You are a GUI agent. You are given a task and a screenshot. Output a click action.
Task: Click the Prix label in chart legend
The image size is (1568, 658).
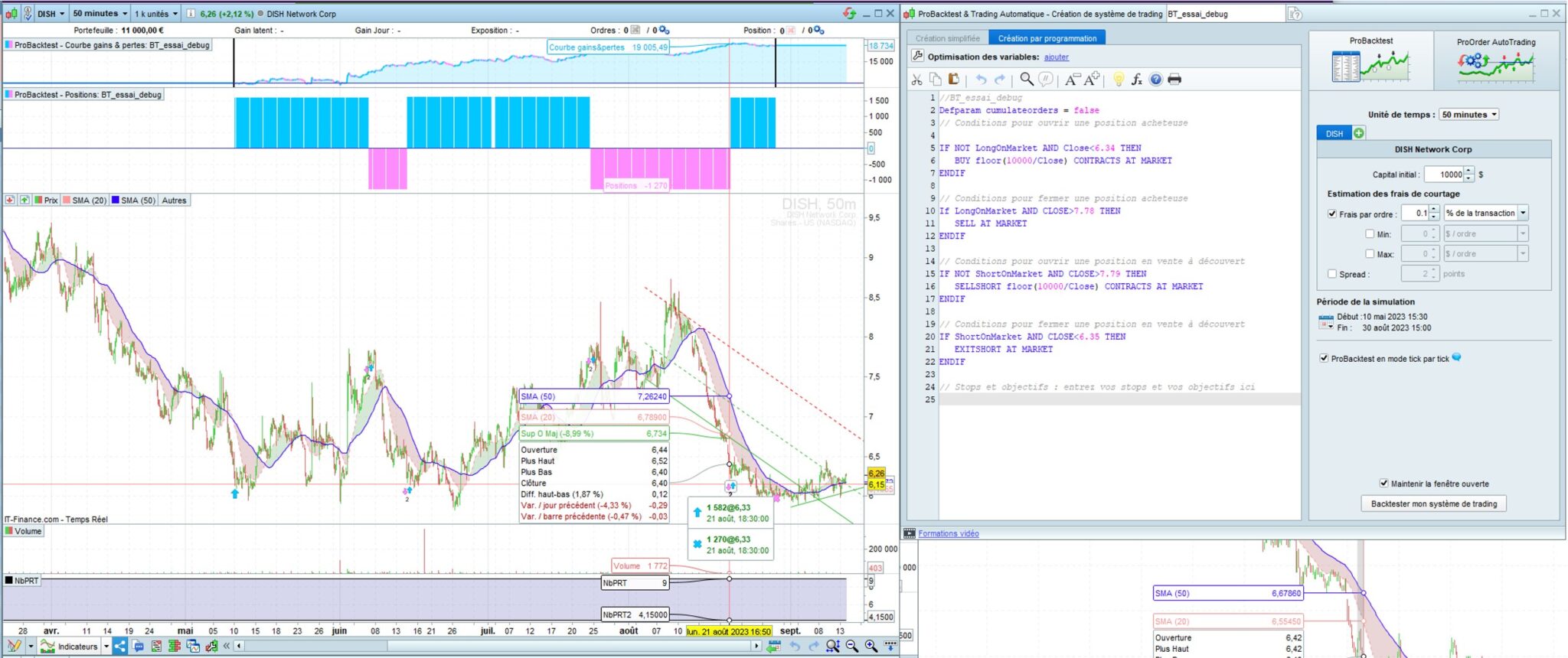coord(46,200)
